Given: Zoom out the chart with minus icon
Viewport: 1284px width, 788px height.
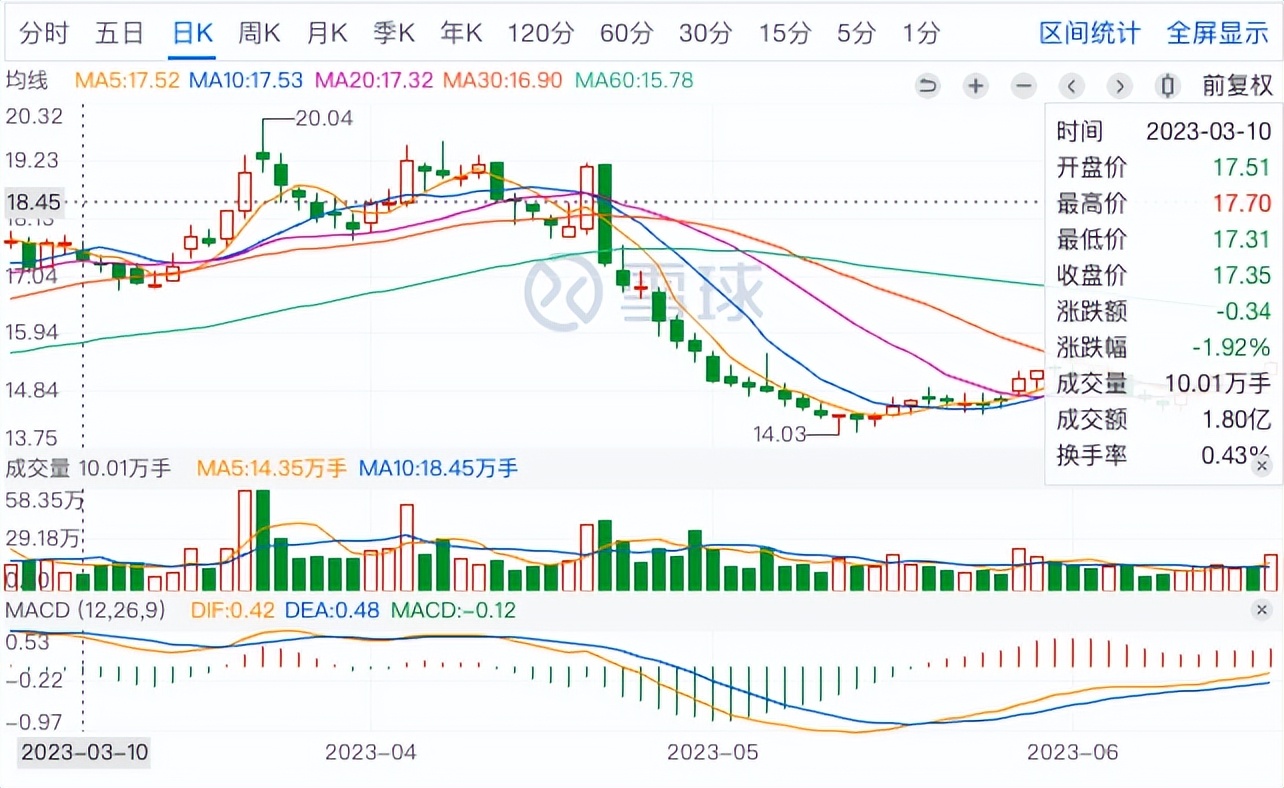Looking at the screenshot, I should coord(1024,86).
